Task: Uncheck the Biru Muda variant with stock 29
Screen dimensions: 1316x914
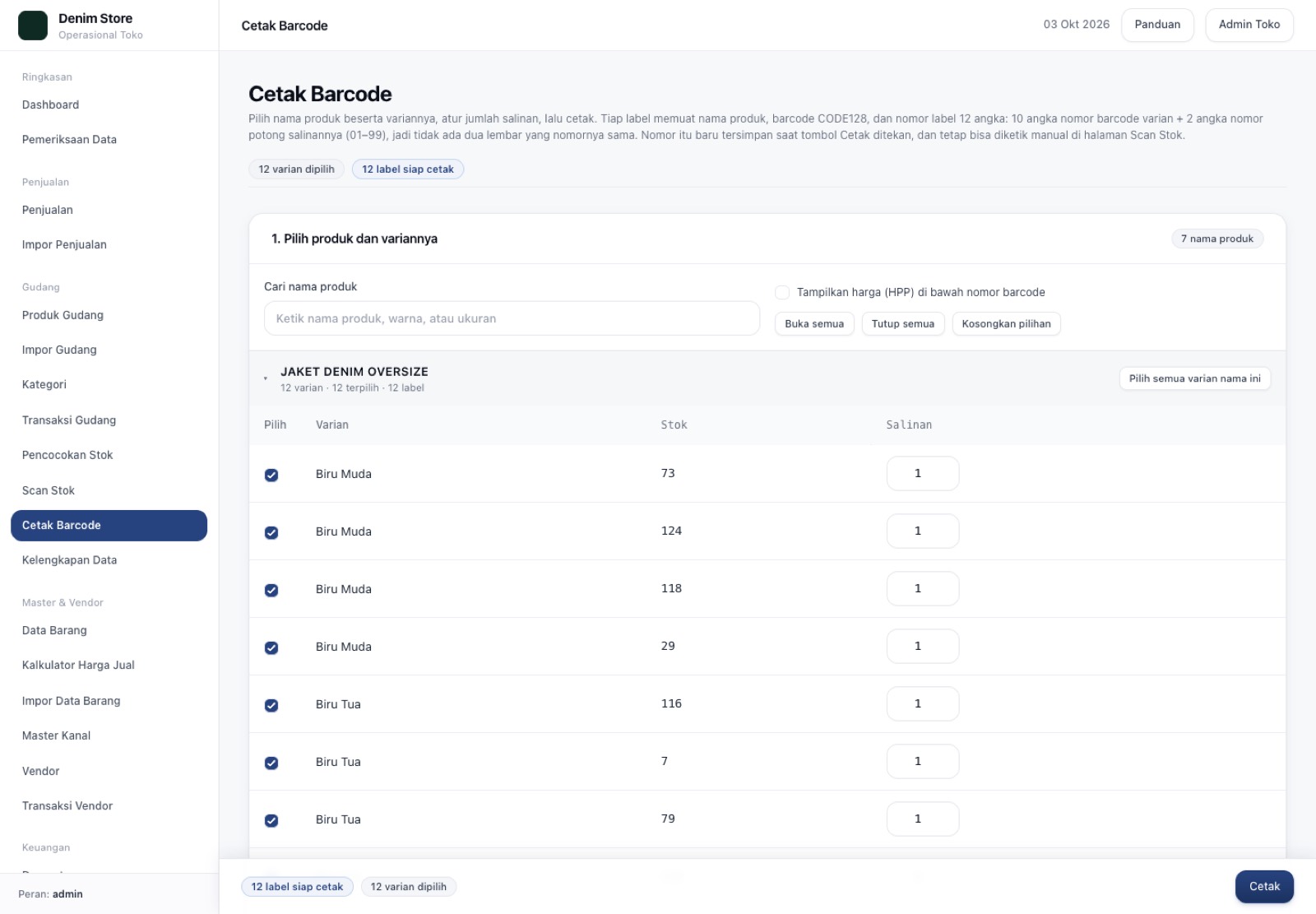Action: click(x=271, y=647)
